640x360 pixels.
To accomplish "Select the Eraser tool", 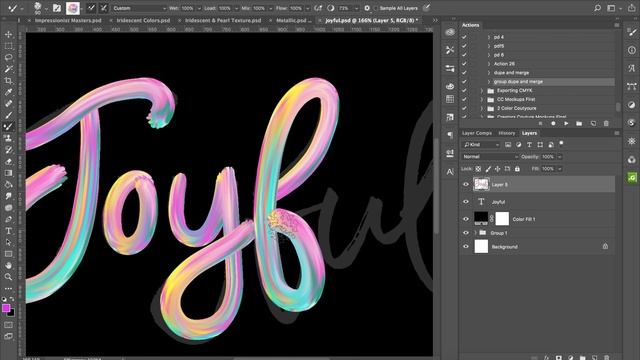I will pos(8,162).
